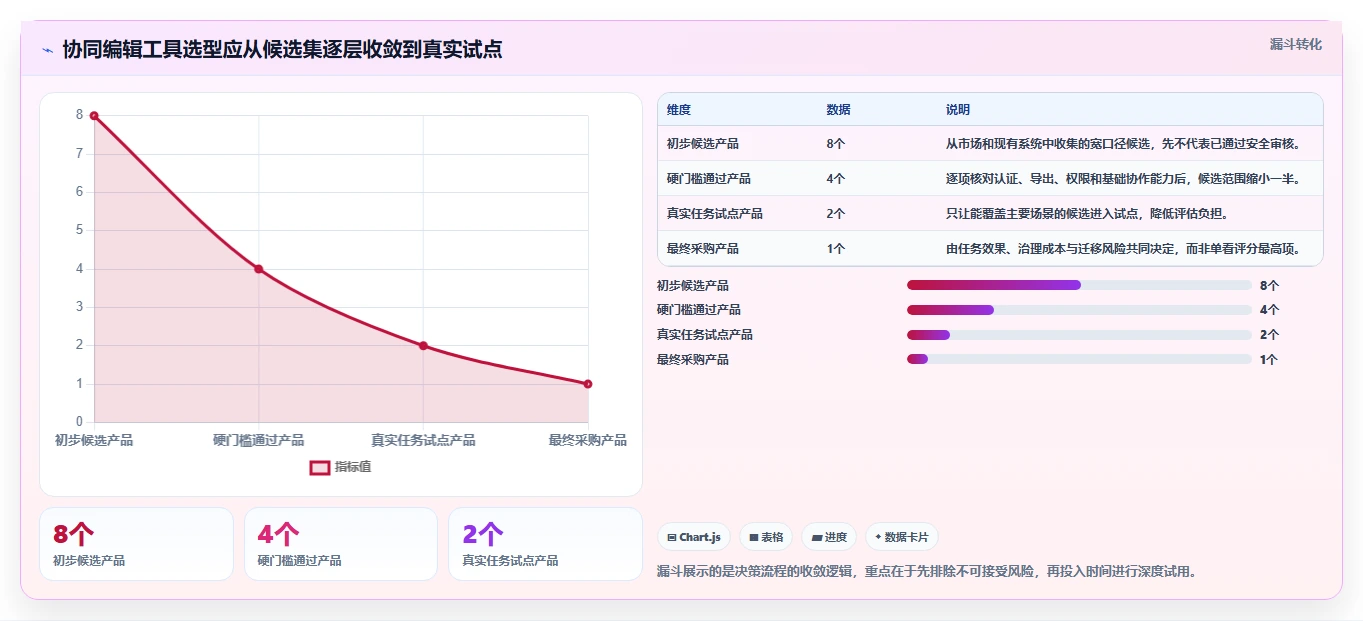
Task: Click the 初步候选产品 x-axis label
Action: 94,440
